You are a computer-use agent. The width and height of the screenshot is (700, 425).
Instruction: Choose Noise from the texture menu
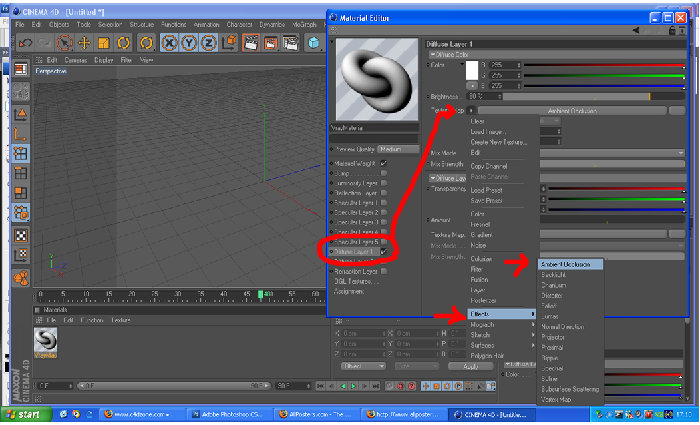coord(478,246)
